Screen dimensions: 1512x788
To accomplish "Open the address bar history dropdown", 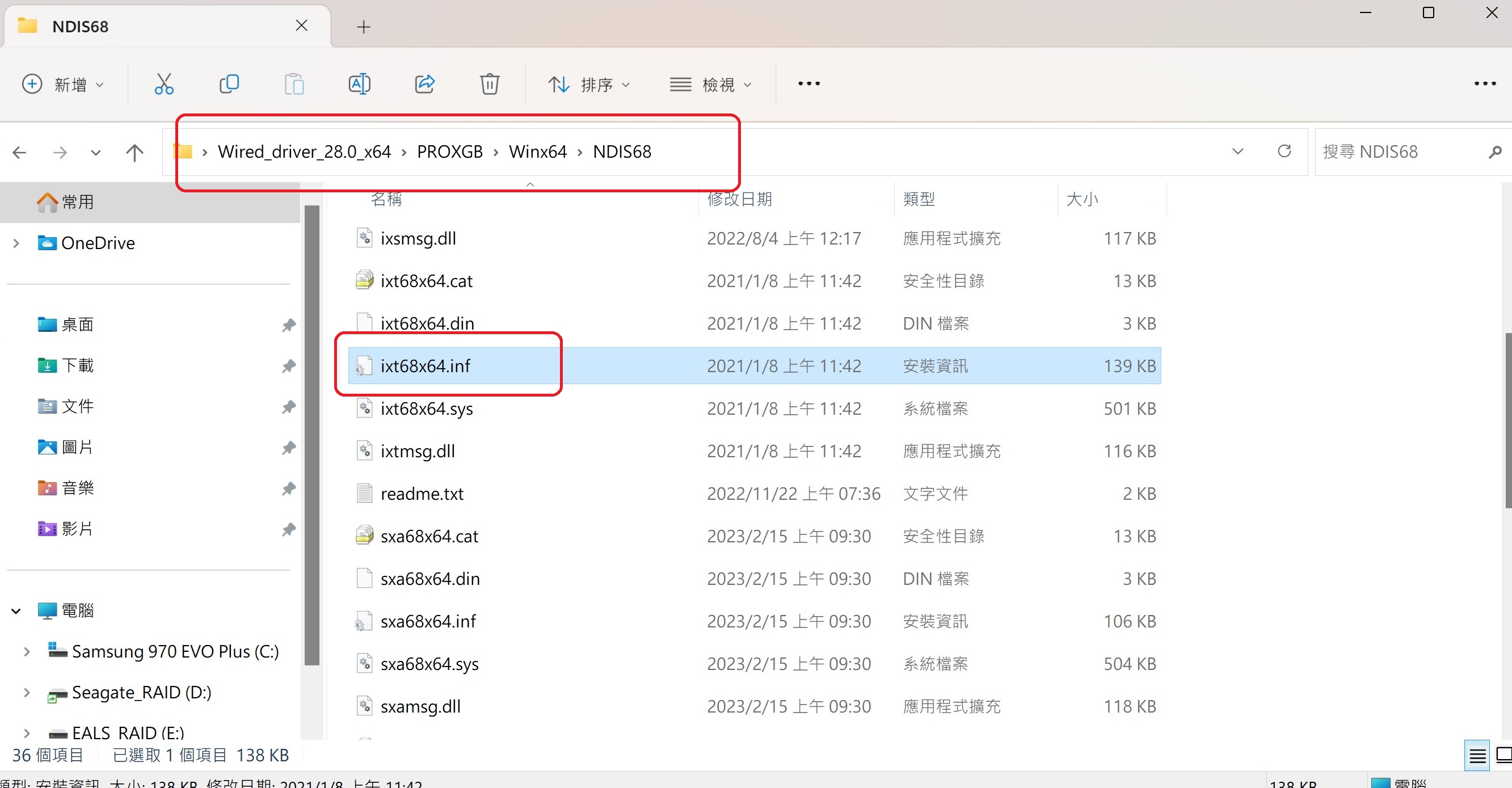I will (1237, 151).
